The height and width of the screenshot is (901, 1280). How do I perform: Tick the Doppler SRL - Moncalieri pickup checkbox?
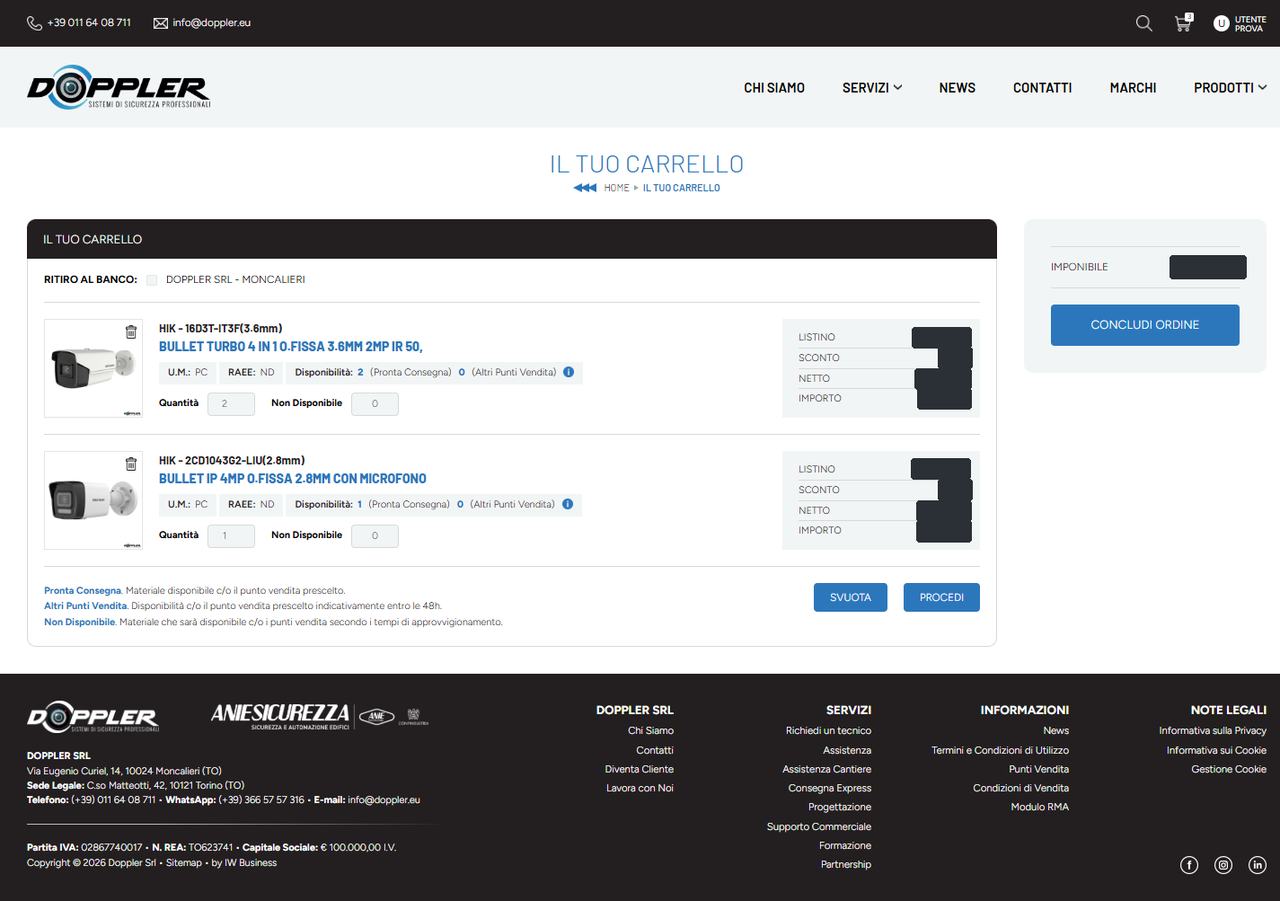coord(152,280)
